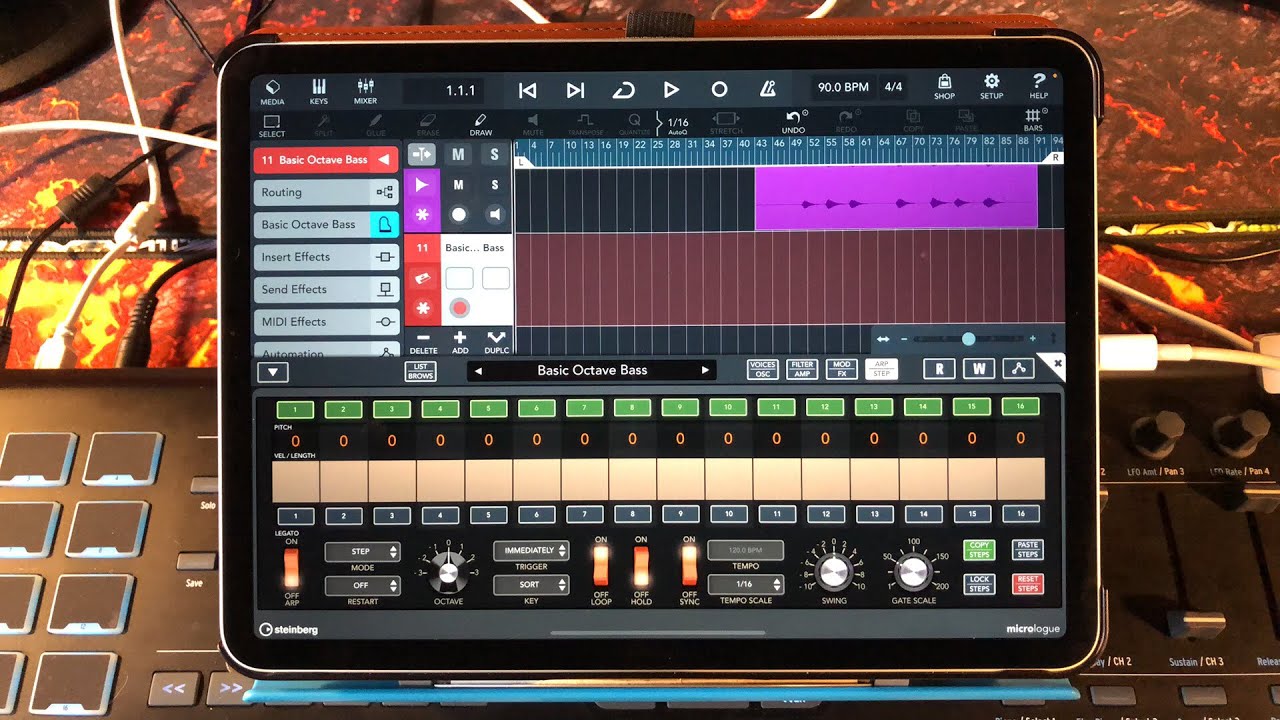
Task: Switch to the Arp/Step page
Action: (x=881, y=370)
